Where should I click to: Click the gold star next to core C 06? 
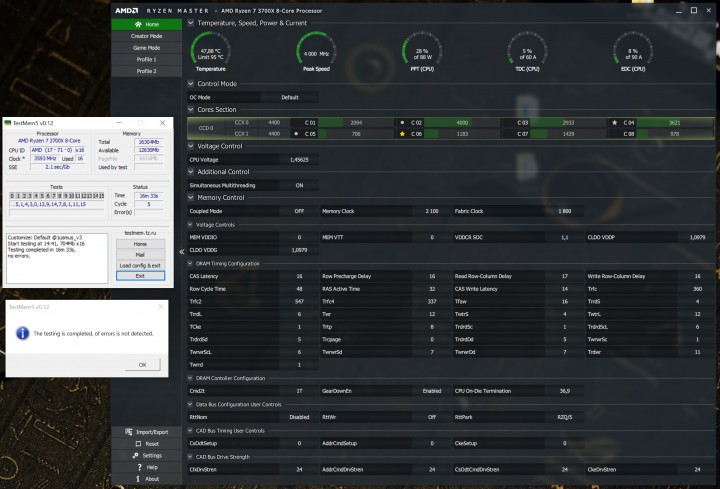[x=402, y=134]
